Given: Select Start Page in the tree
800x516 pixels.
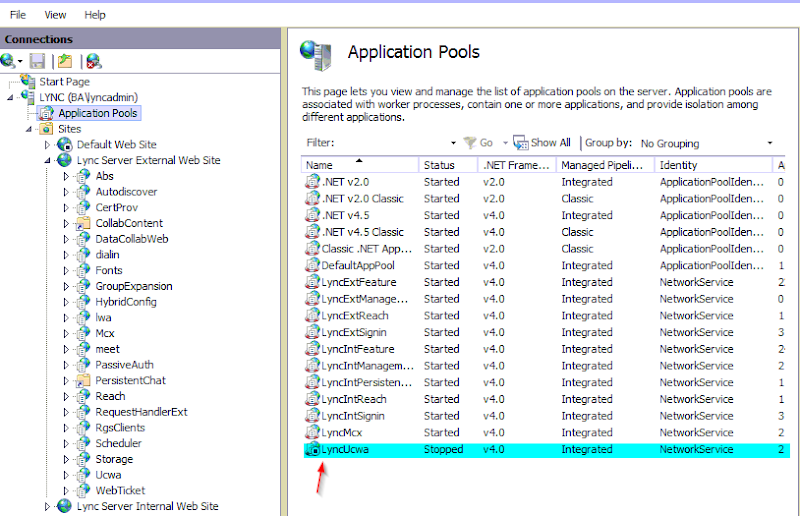Looking at the screenshot, I should coord(64,82).
